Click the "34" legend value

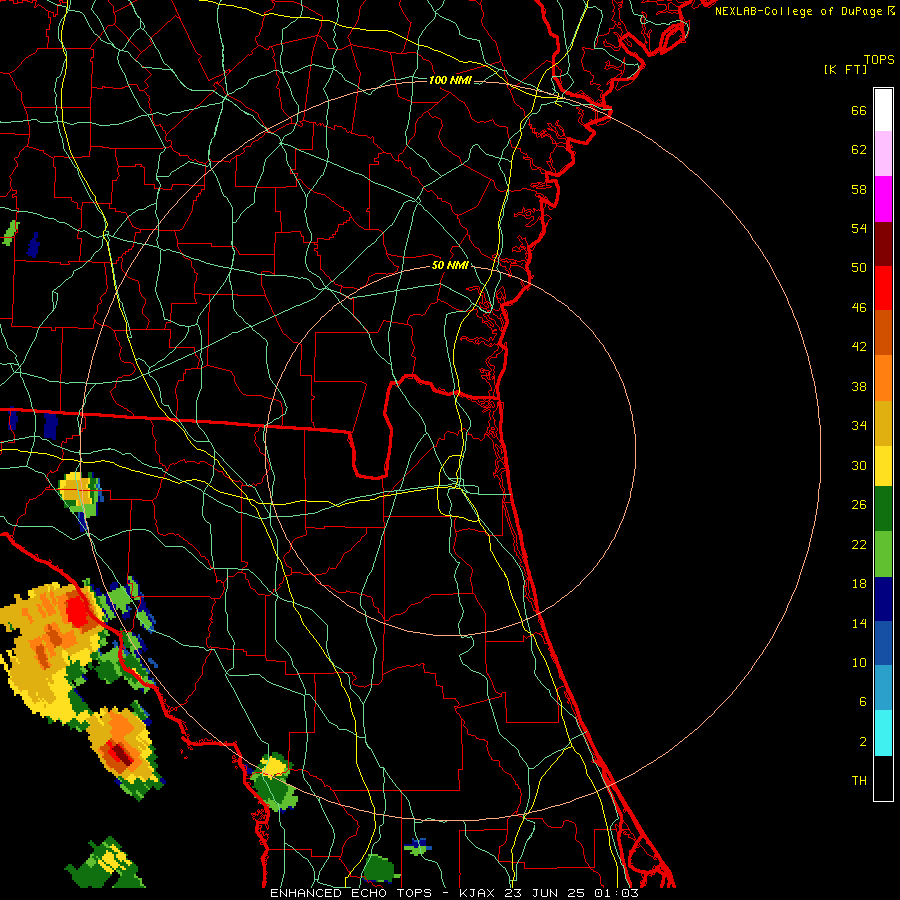point(859,426)
